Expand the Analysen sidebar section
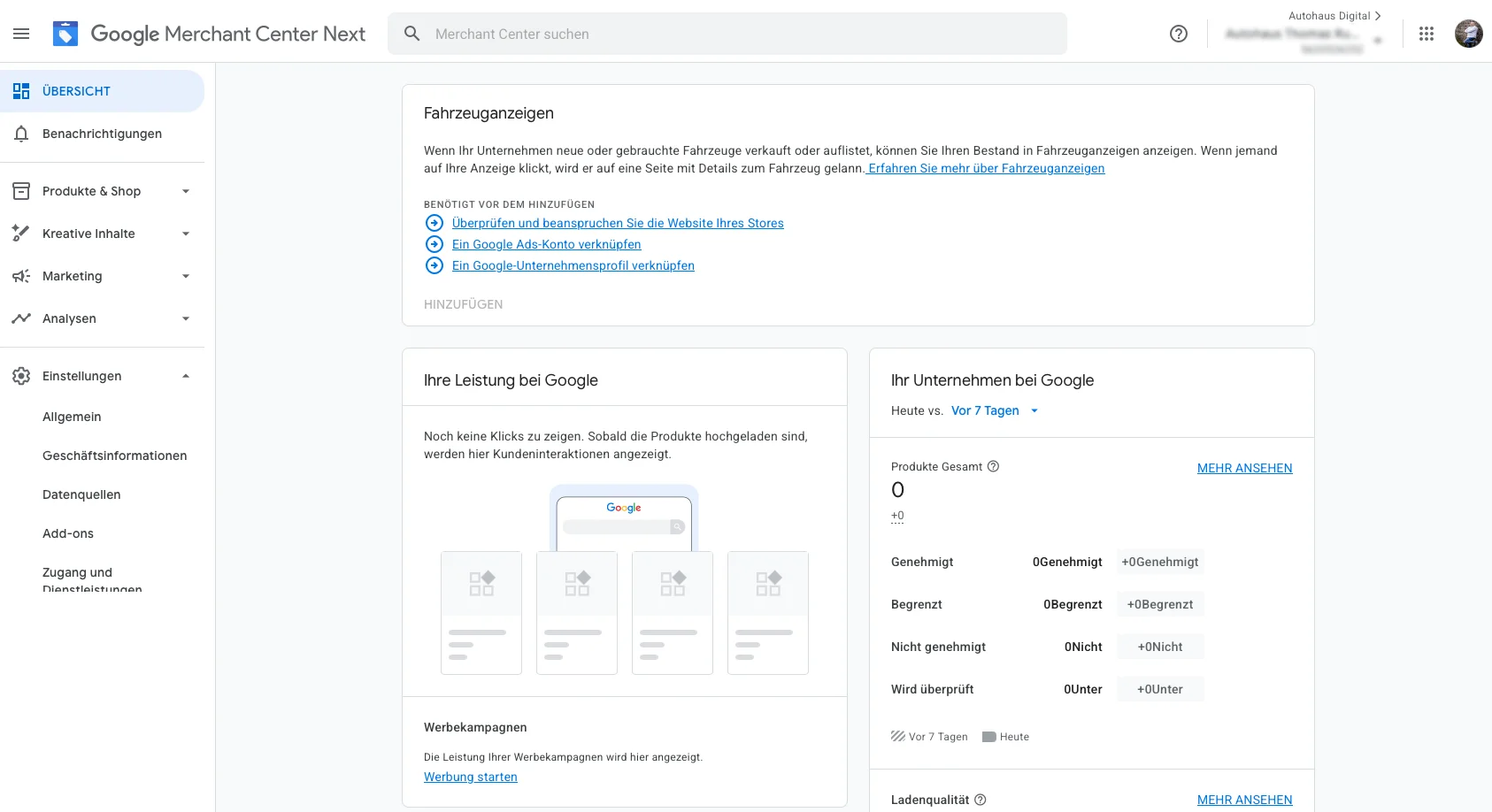1492x812 pixels. pos(102,318)
